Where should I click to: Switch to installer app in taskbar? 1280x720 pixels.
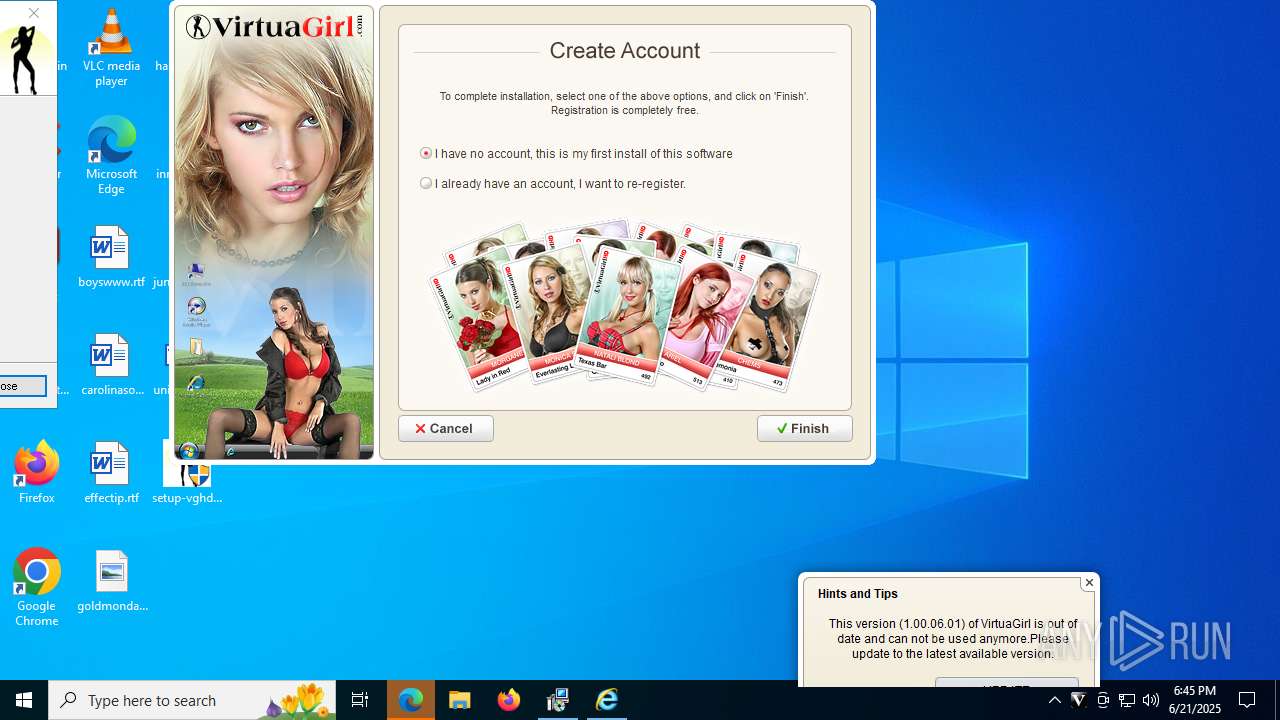pyautogui.click(x=558, y=700)
